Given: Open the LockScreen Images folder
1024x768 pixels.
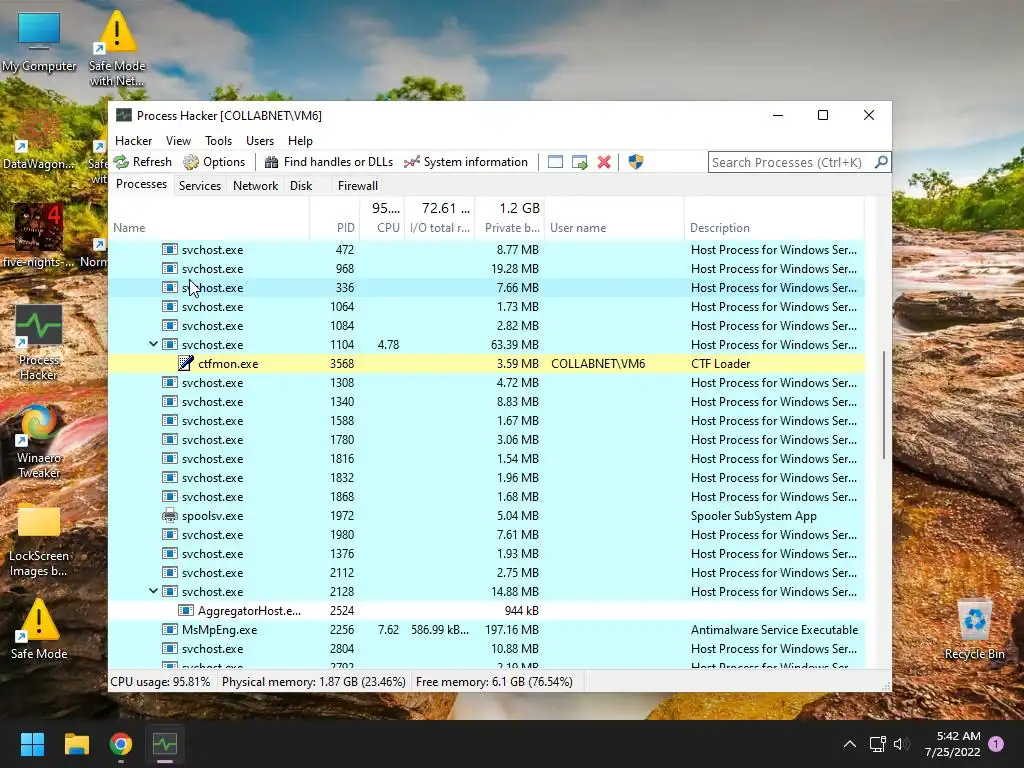Looking at the screenshot, I should (x=39, y=539).
